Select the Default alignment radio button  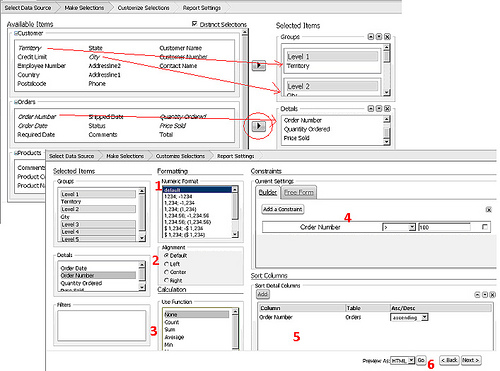coord(166,255)
